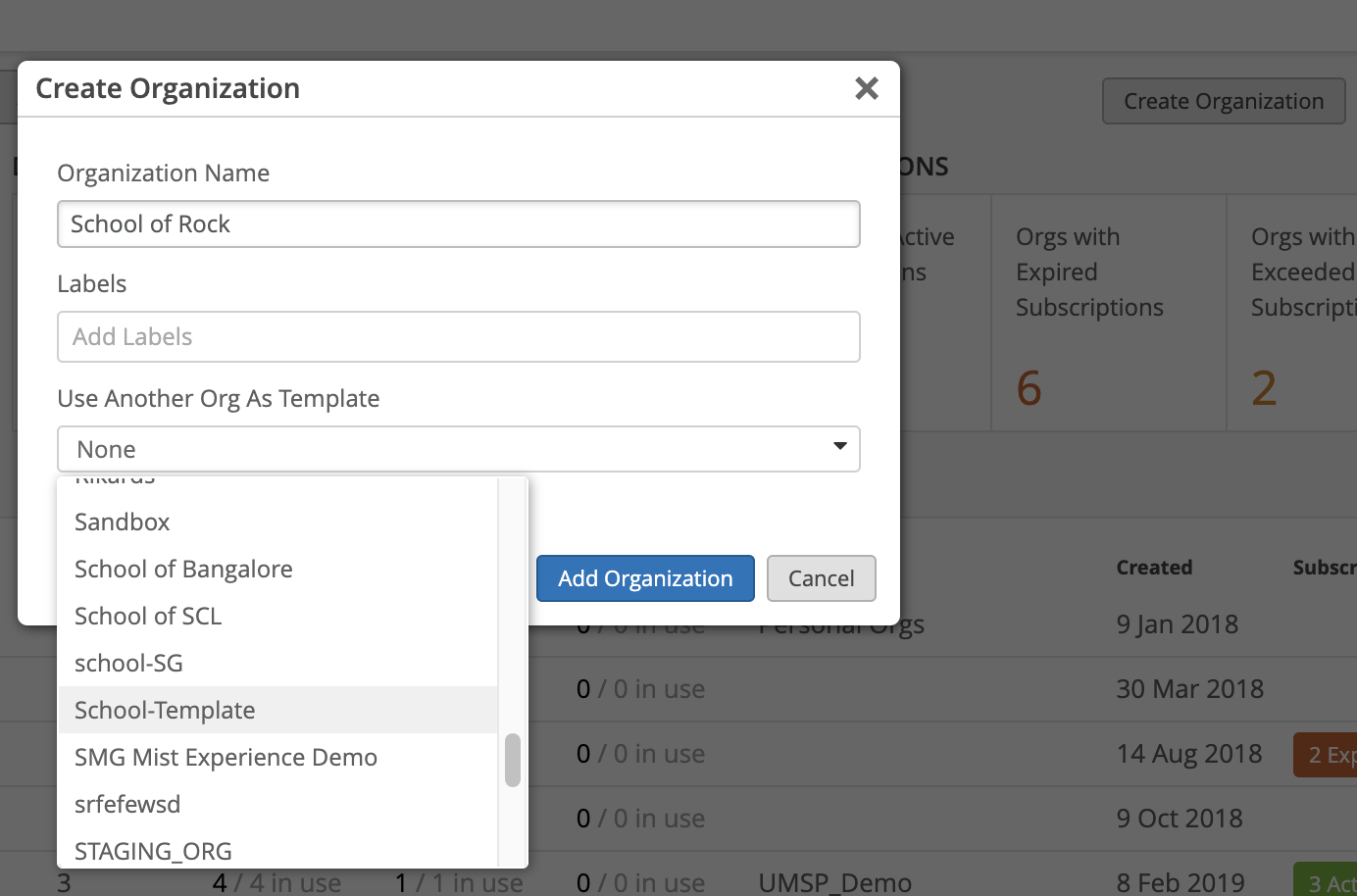Select School of SCL option

[x=148, y=616]
